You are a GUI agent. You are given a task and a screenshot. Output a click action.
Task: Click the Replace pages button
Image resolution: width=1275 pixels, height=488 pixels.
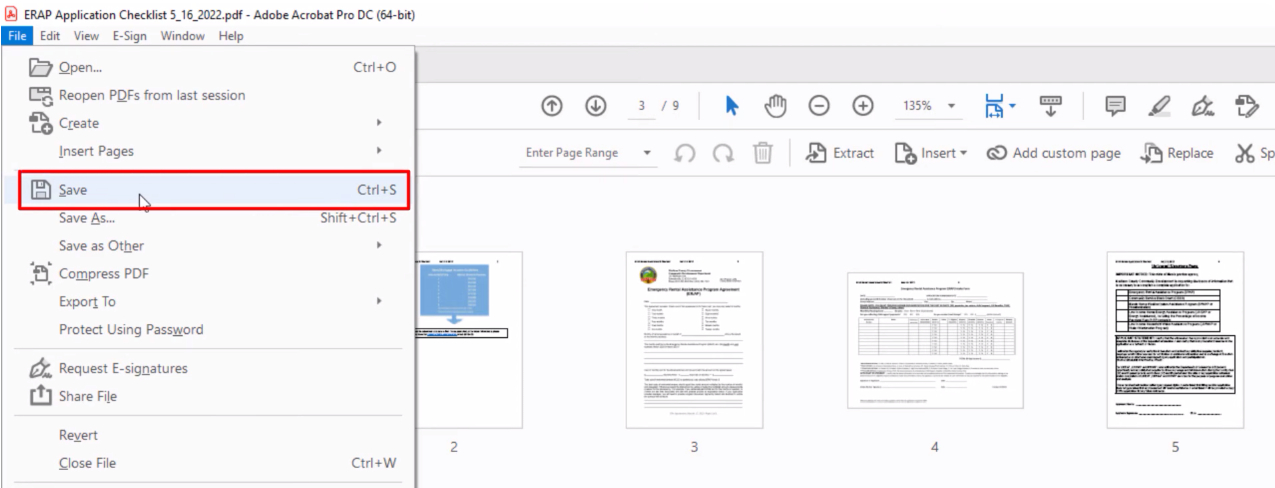click(x=1177, y=153)
